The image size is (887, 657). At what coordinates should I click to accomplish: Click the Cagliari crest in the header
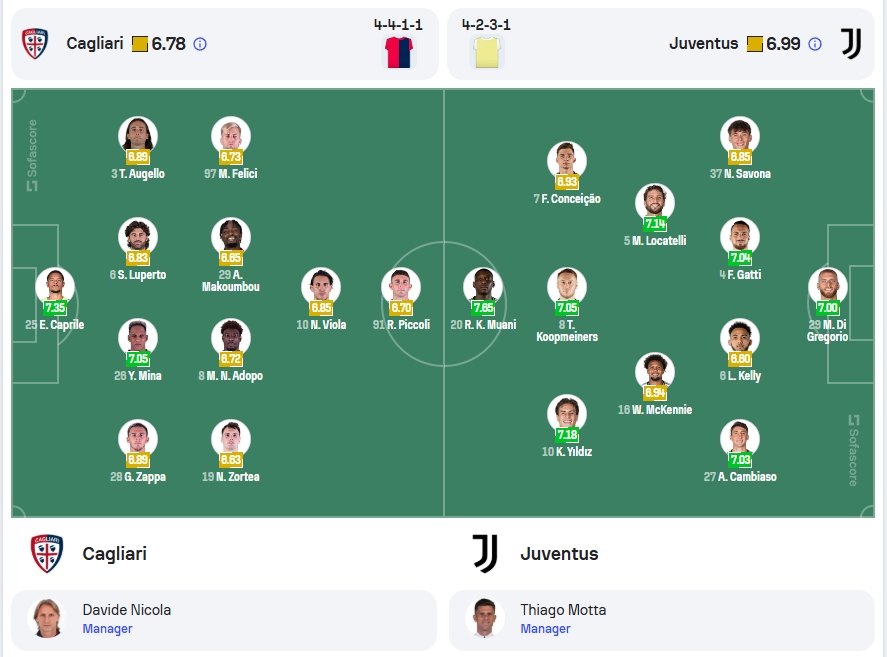35,44
